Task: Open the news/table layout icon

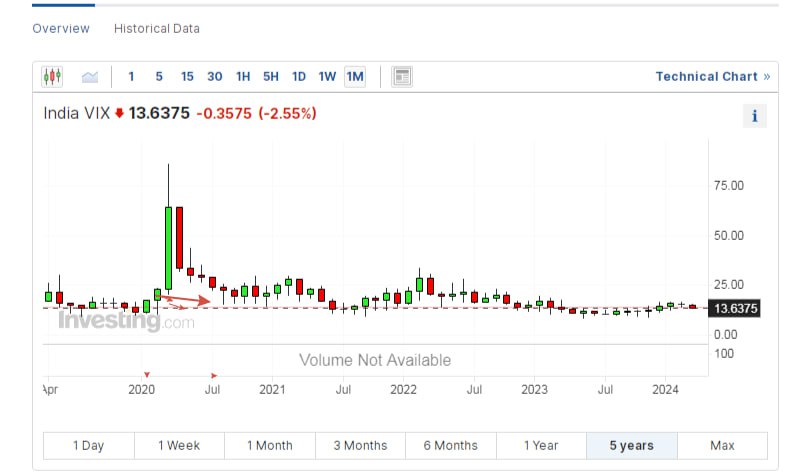Action: coord(402,77)
